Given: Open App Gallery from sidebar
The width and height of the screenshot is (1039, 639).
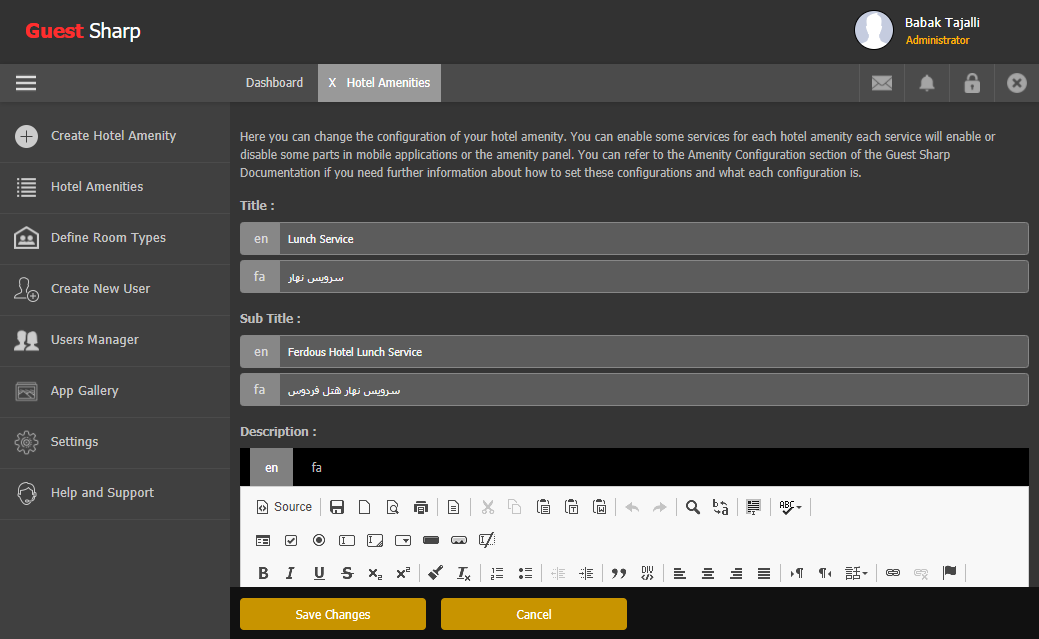Looking at the screenshot, I should (115, 391).
